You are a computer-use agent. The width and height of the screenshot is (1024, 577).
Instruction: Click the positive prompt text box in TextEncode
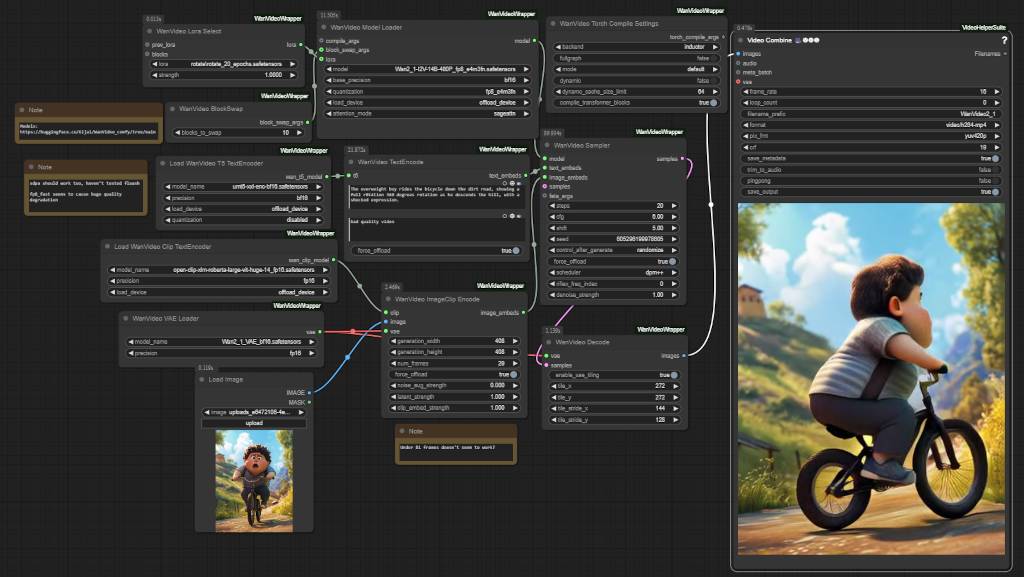point(436,198)
